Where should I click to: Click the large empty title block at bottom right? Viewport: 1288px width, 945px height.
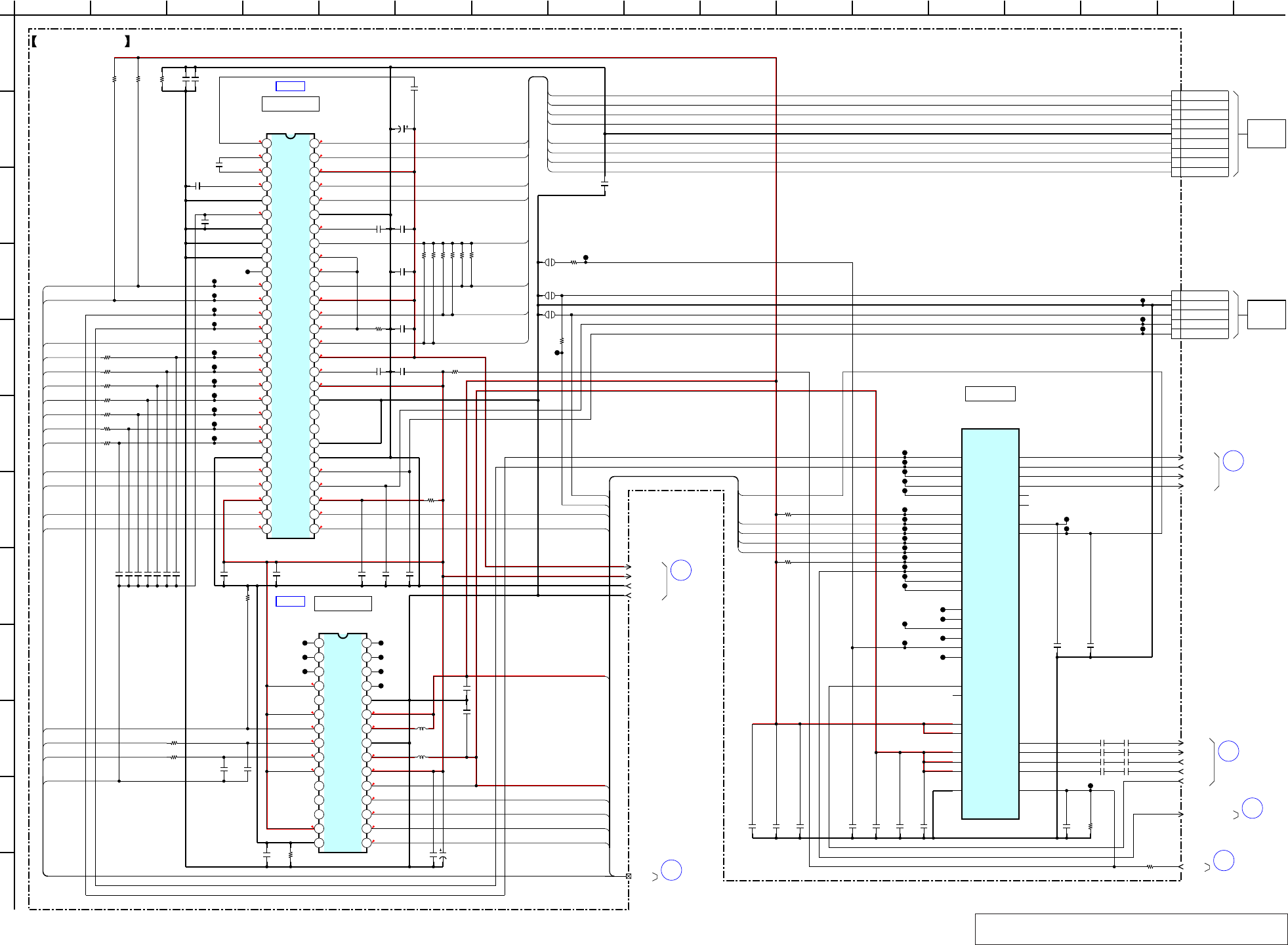1131,929
